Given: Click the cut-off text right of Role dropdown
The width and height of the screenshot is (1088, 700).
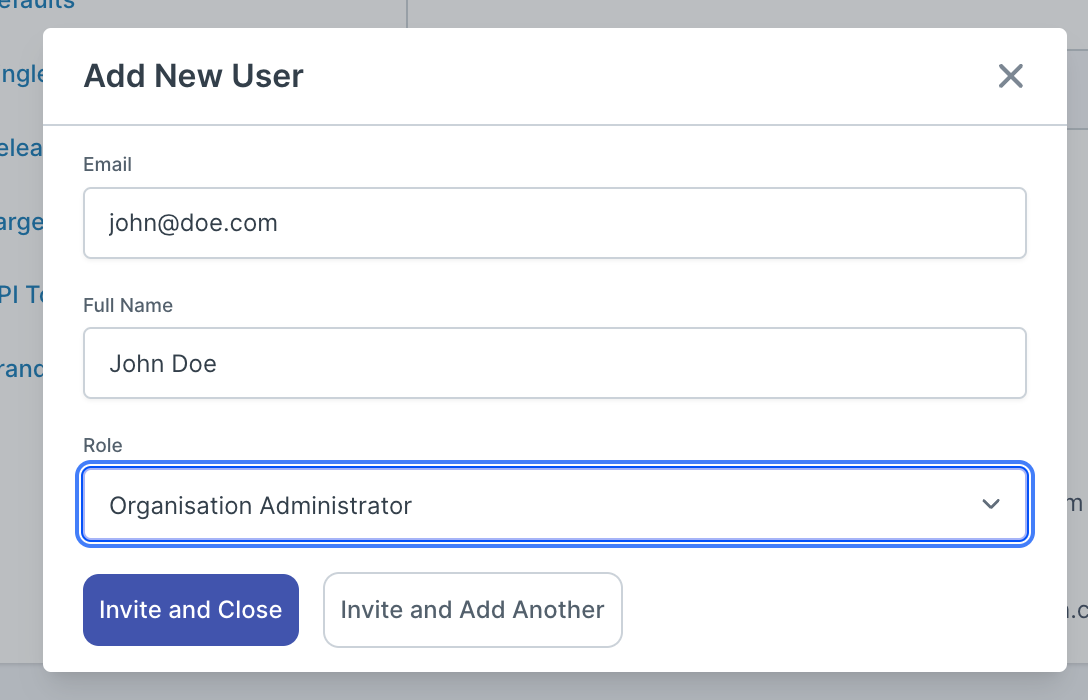Looking at the screenshot, I should pos(1076,504).
